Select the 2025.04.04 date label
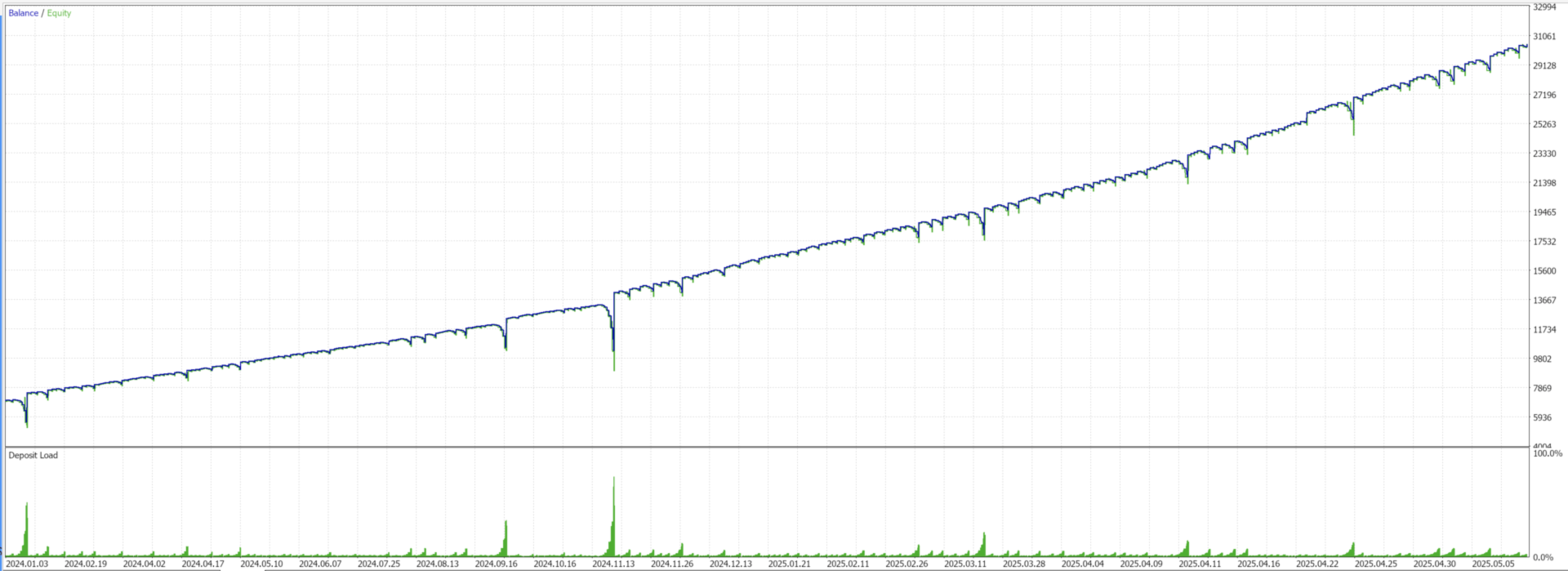The width and height of the screenshot is (1568, 571). [x=1083, y=564]
